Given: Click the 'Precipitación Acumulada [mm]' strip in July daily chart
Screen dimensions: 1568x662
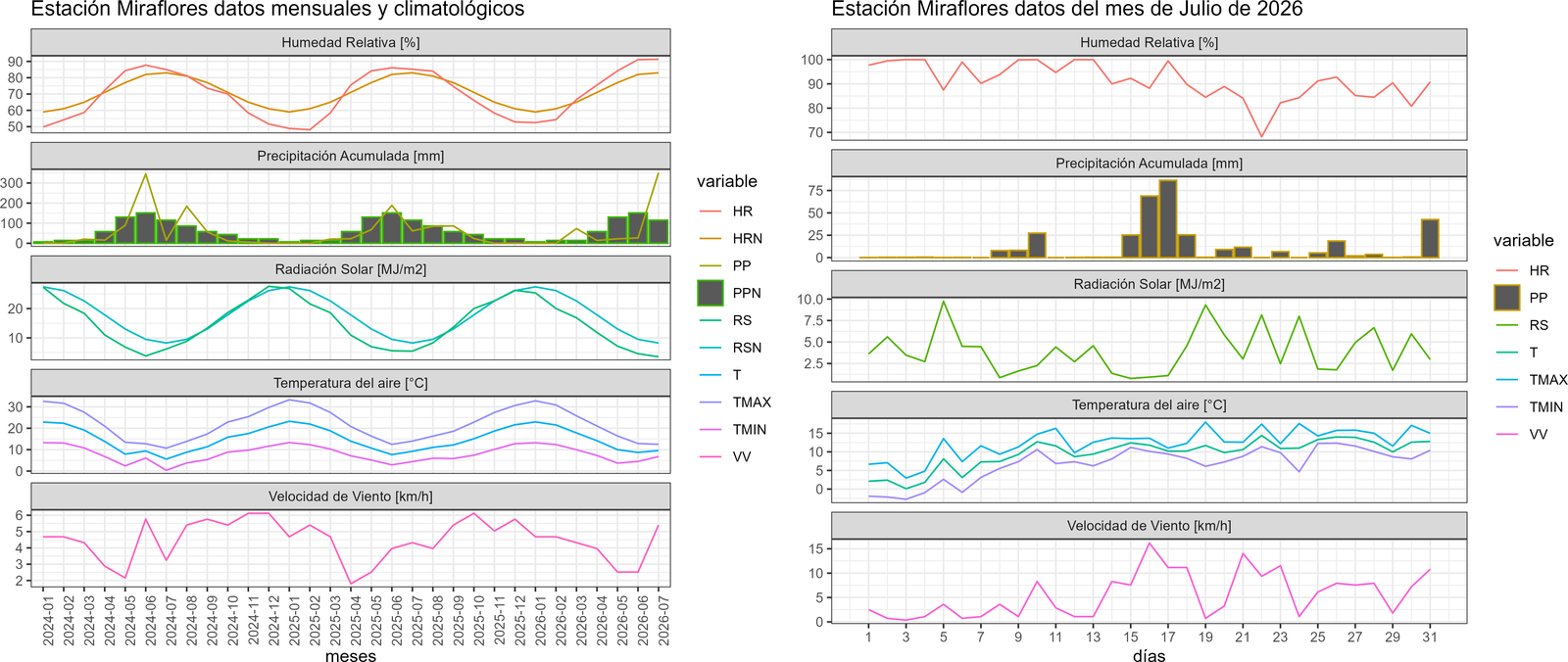Looking at the screenshot, I should point(1150,164).
